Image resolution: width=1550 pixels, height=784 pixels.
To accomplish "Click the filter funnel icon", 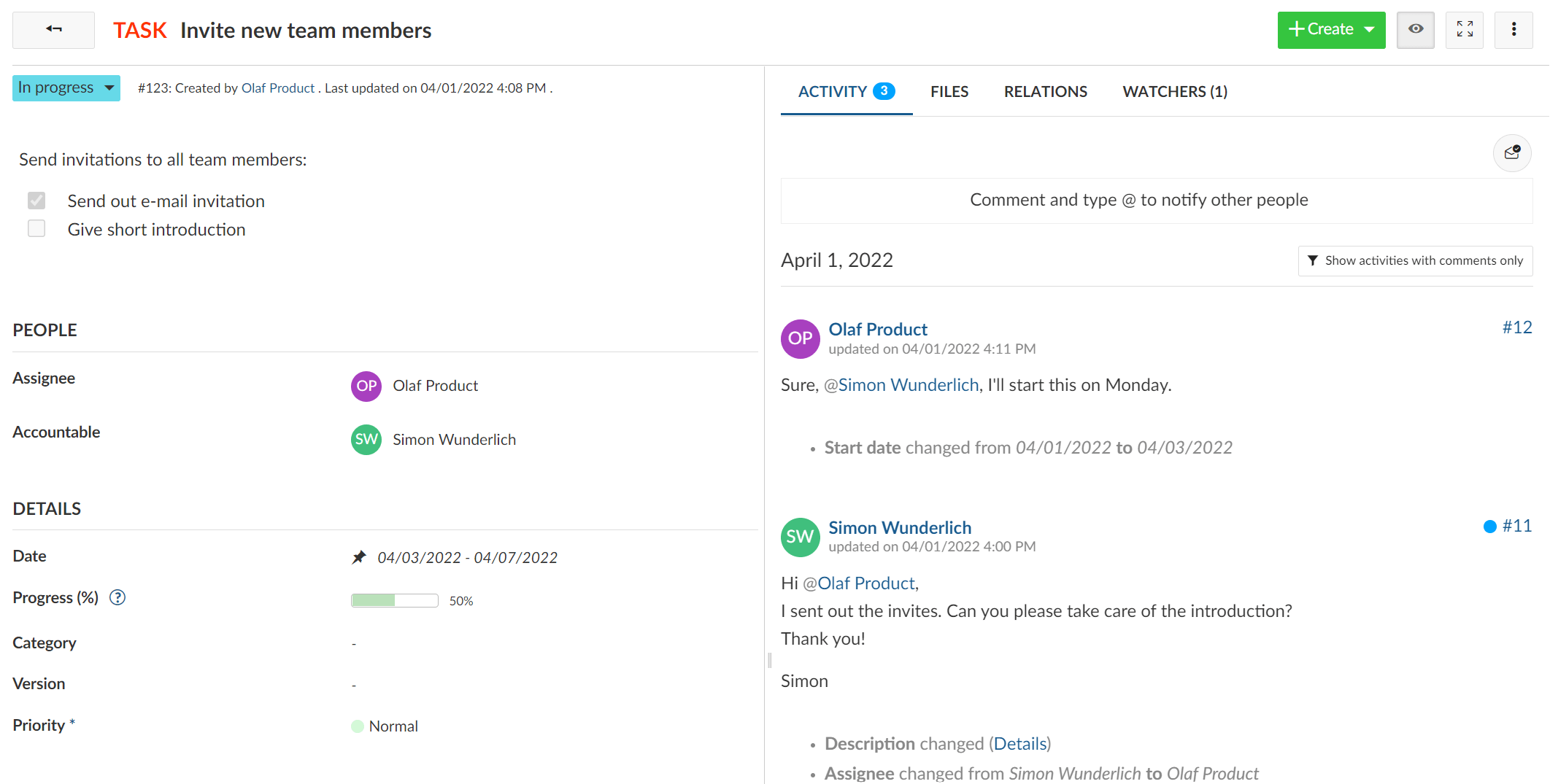I will coord(1314,260).
